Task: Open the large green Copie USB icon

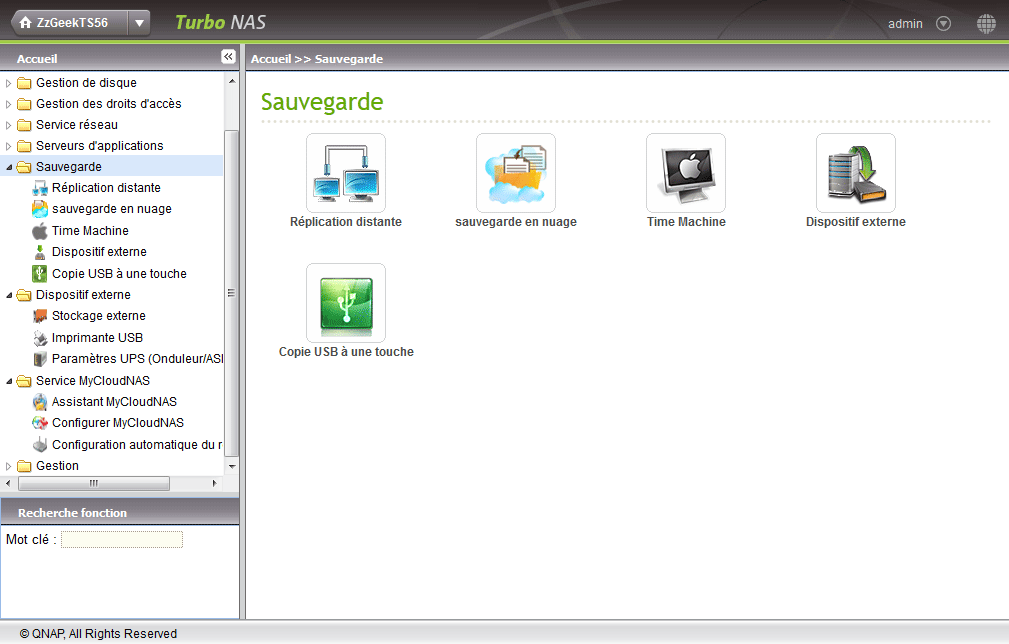Action: [346, 302]
